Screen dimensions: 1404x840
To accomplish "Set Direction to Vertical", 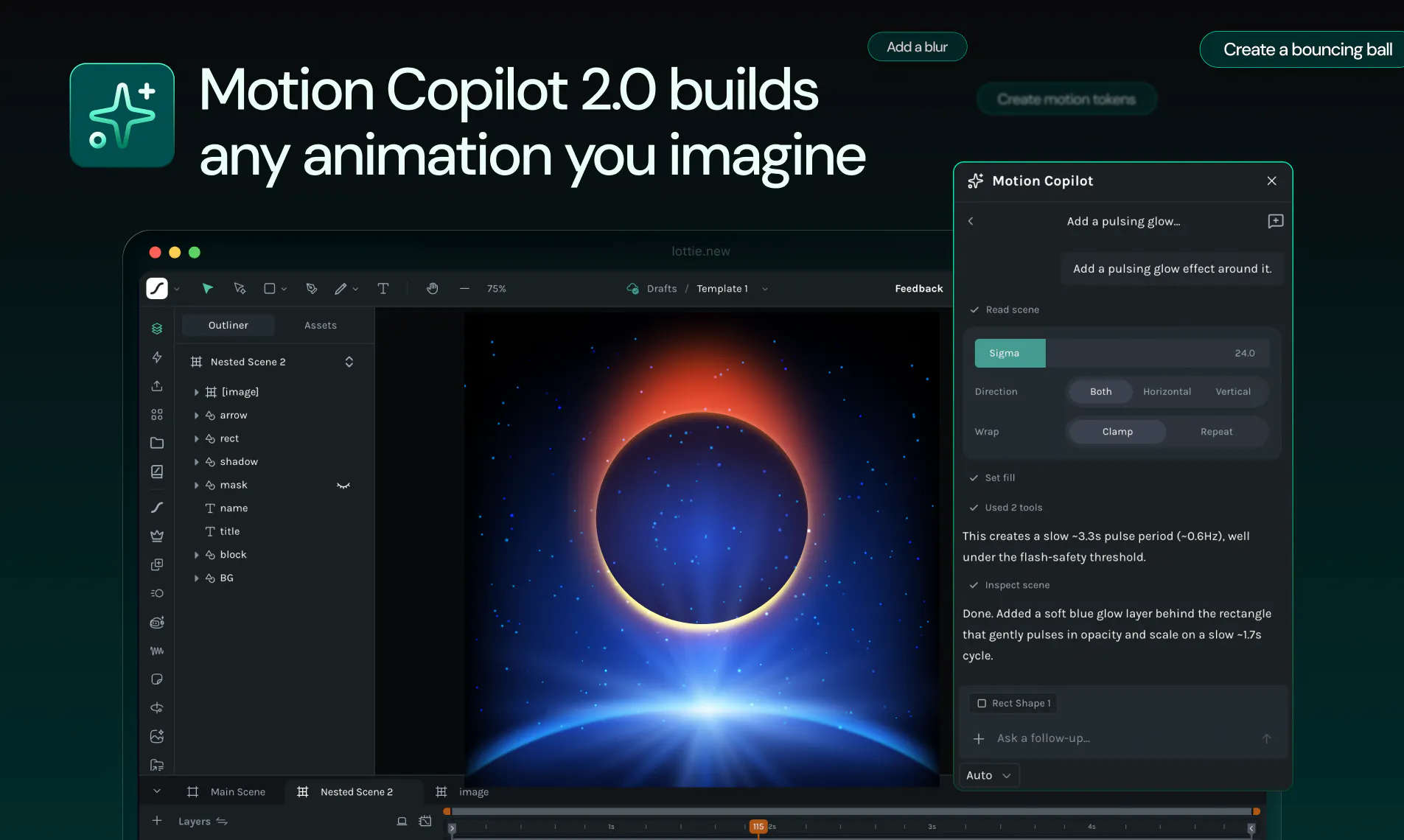I will (1233, 392).
